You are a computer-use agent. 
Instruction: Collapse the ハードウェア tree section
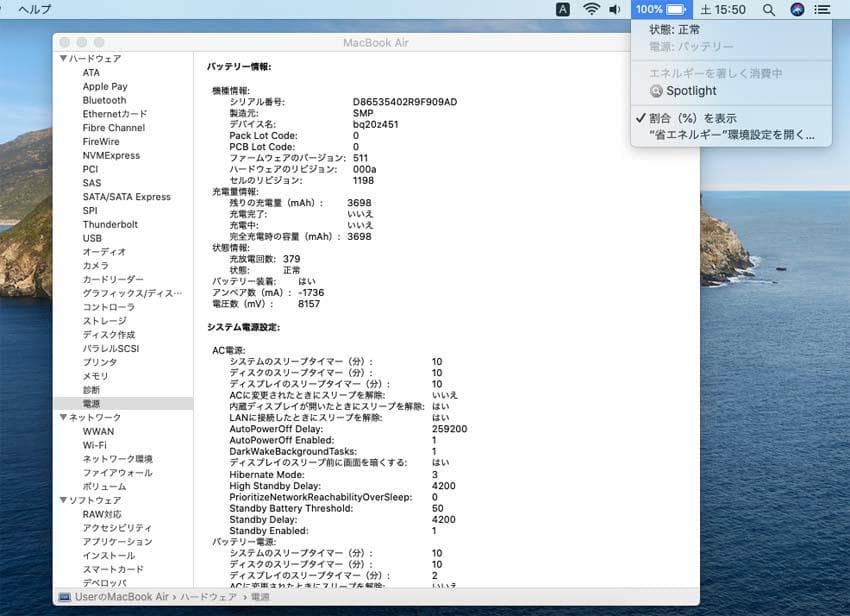tap(63, 58)
